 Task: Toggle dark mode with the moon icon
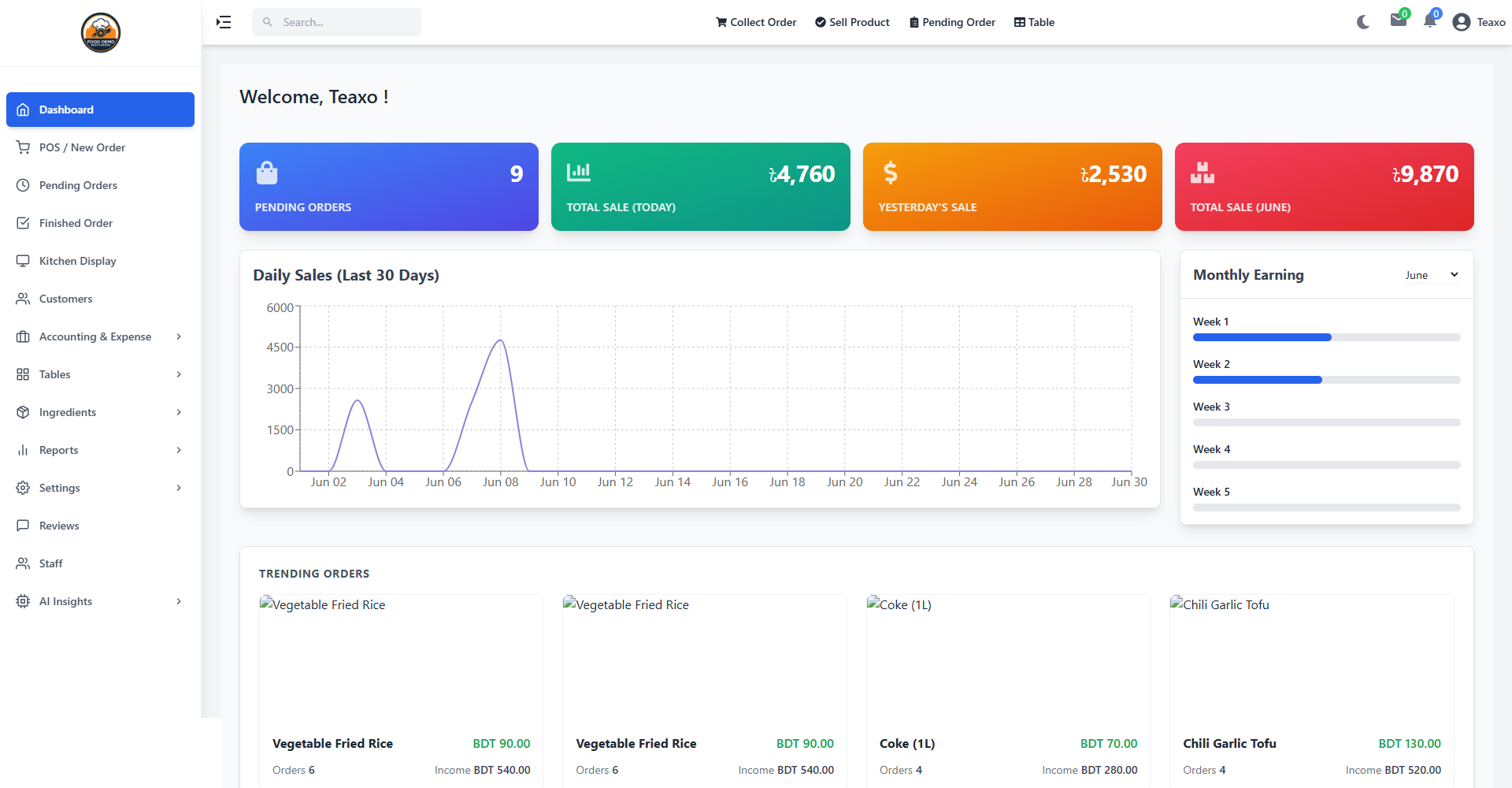[1363, 22]
